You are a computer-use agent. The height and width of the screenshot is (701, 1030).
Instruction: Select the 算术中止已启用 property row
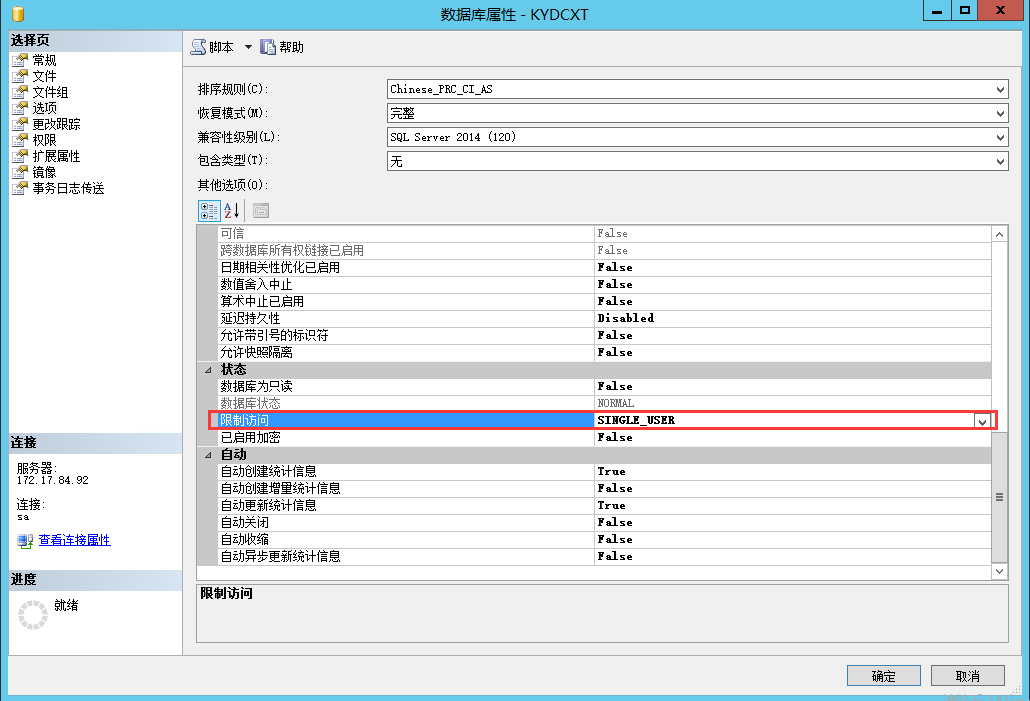click(604, 302)
